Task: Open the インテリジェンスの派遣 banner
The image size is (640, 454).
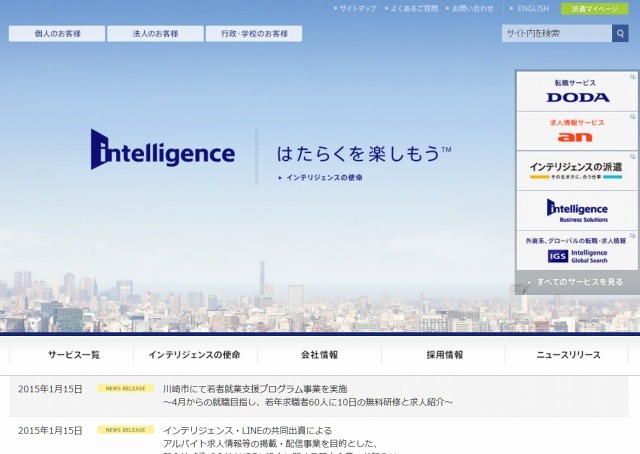Action: point(577,171)
